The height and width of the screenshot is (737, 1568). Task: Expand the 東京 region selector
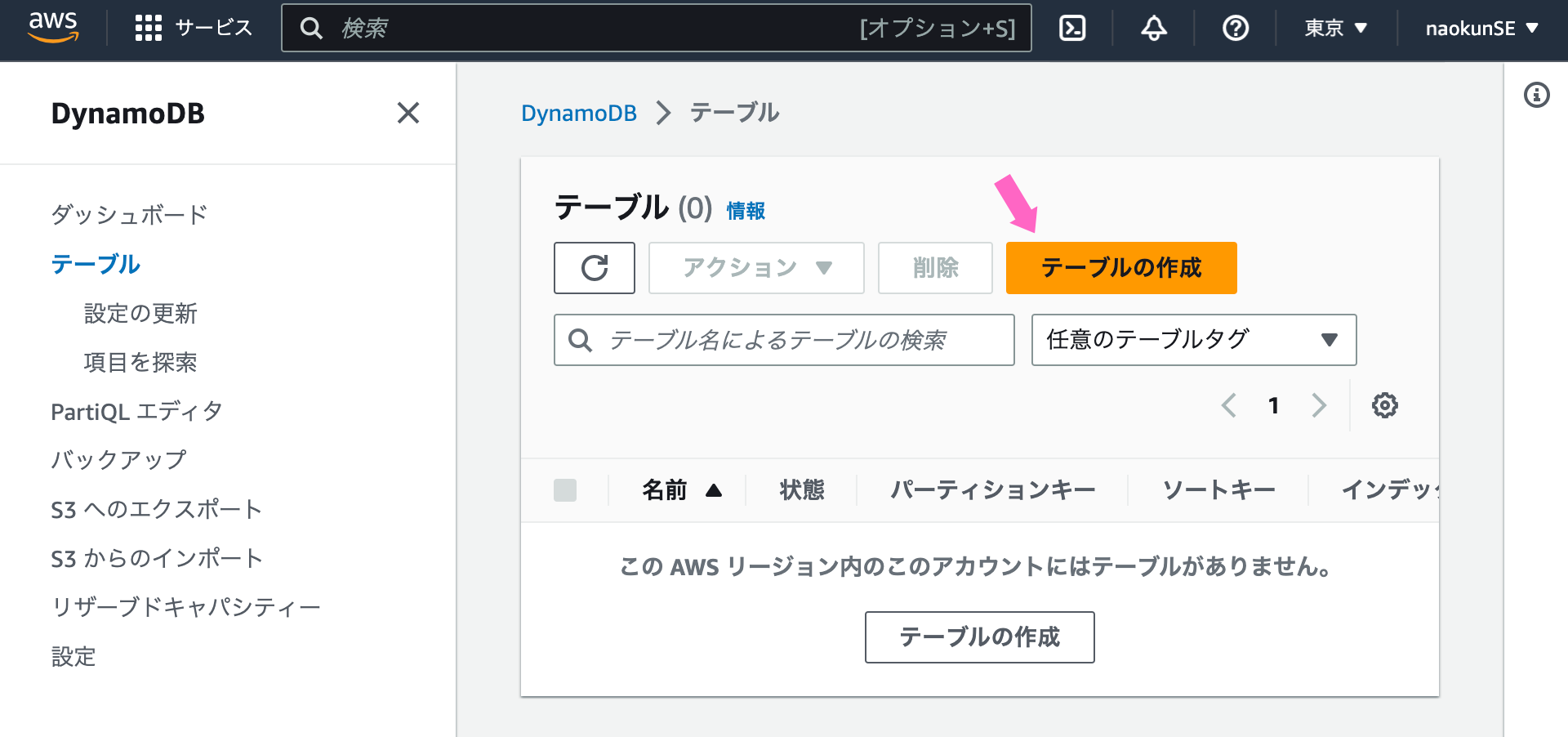(1336, 28)
